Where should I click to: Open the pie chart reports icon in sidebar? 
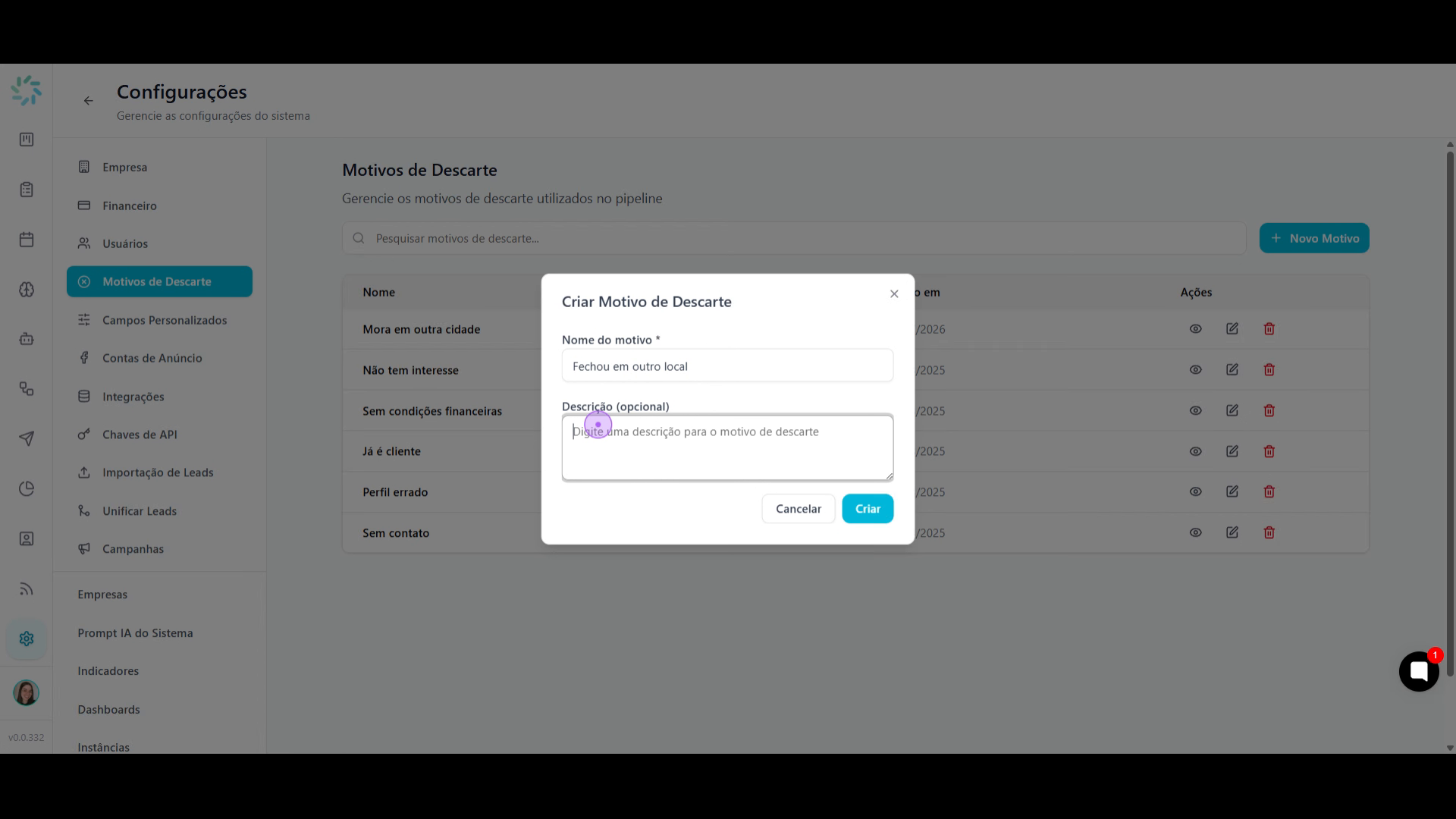click(x=27, y=488)
